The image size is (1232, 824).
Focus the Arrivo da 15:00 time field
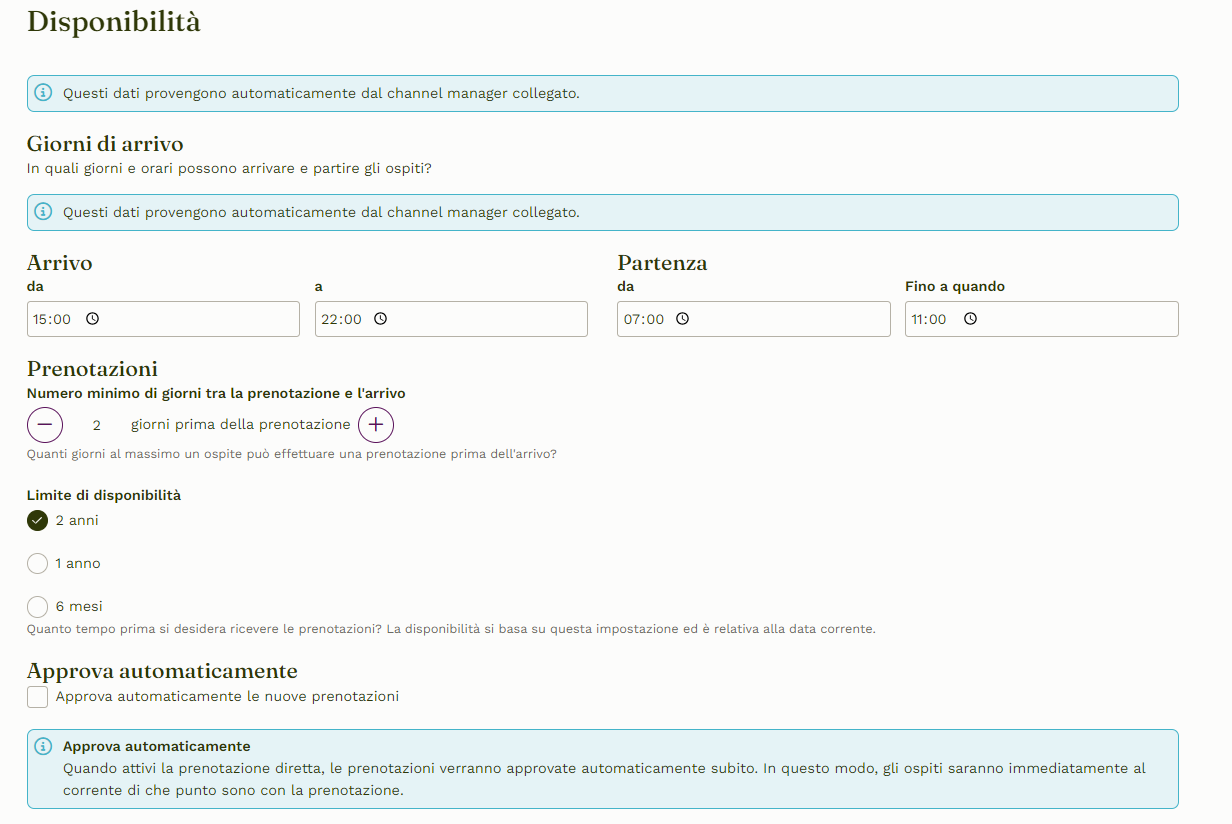click(x=163, y=319)
